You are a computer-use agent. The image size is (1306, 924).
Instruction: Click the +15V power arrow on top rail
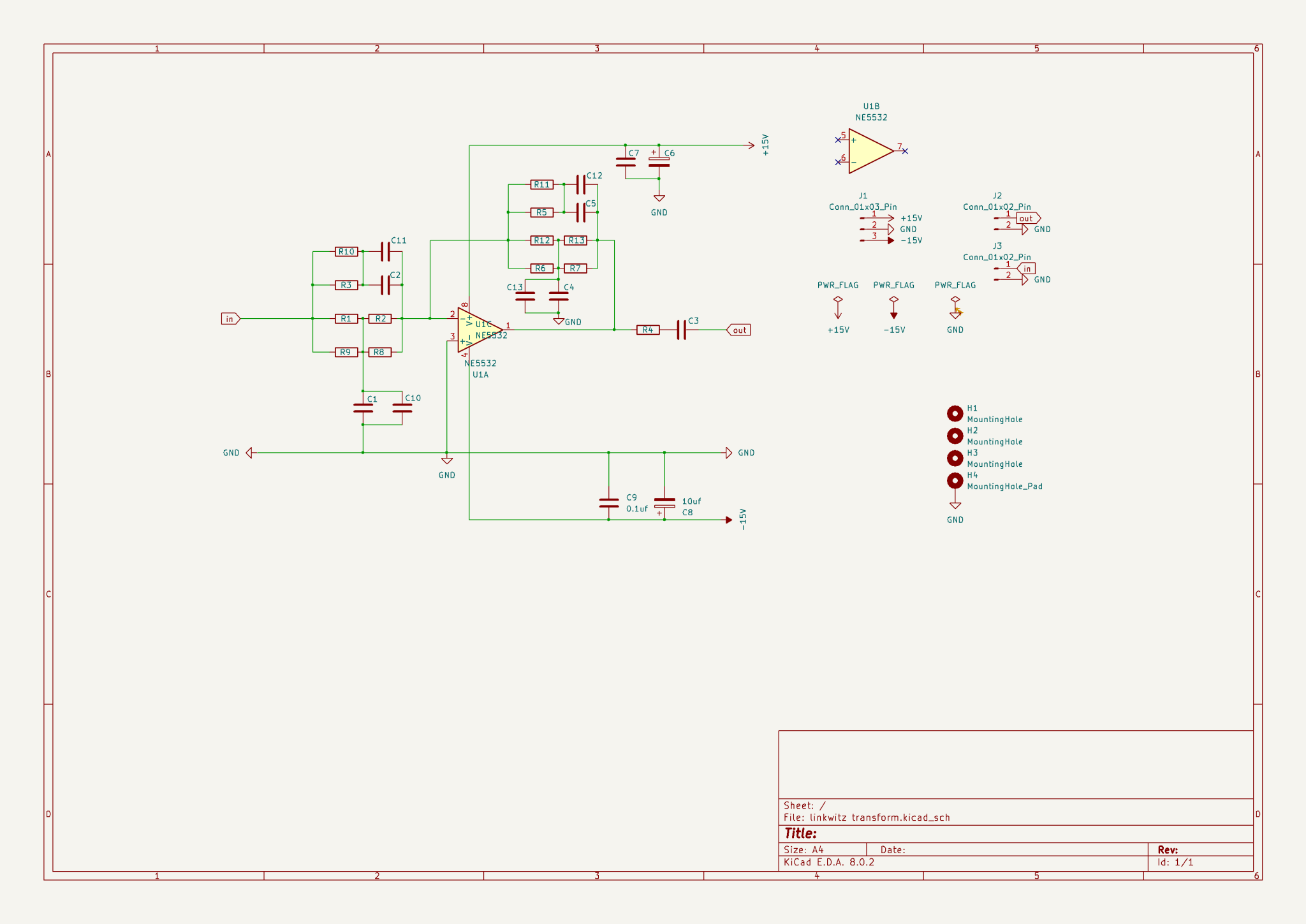pos(751,145)
